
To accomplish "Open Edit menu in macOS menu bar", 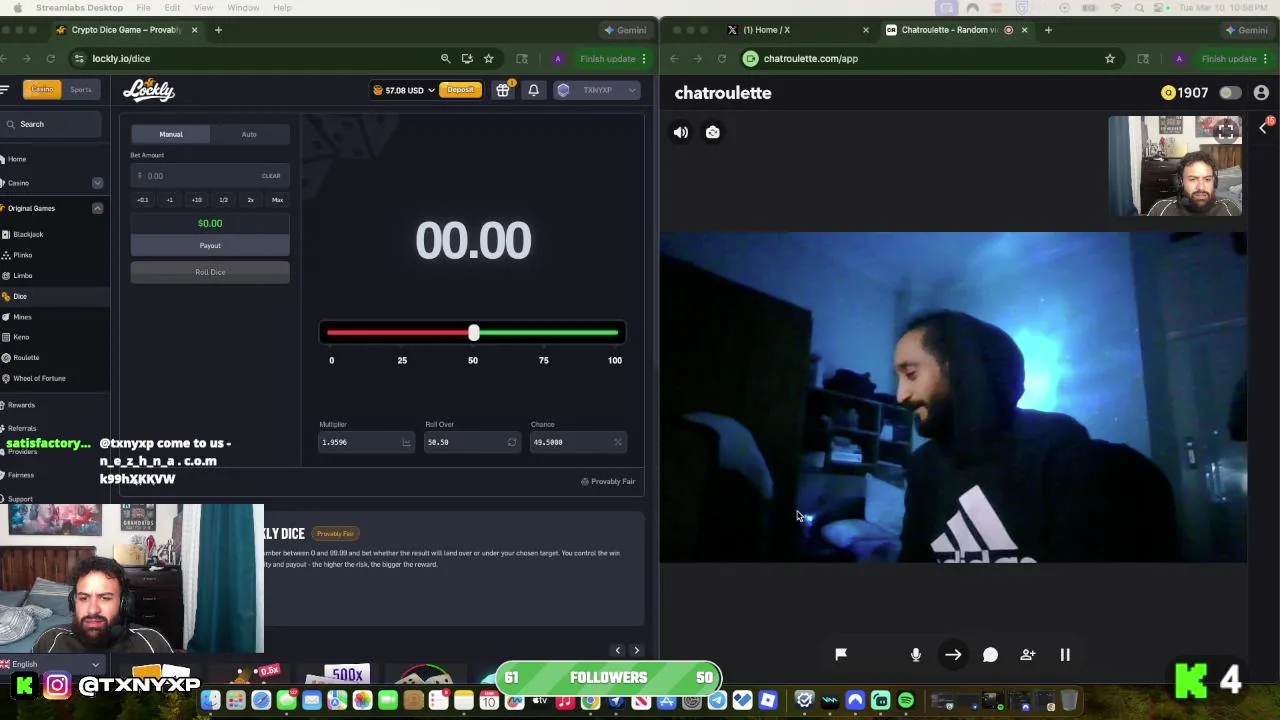I will click(172, 8).
